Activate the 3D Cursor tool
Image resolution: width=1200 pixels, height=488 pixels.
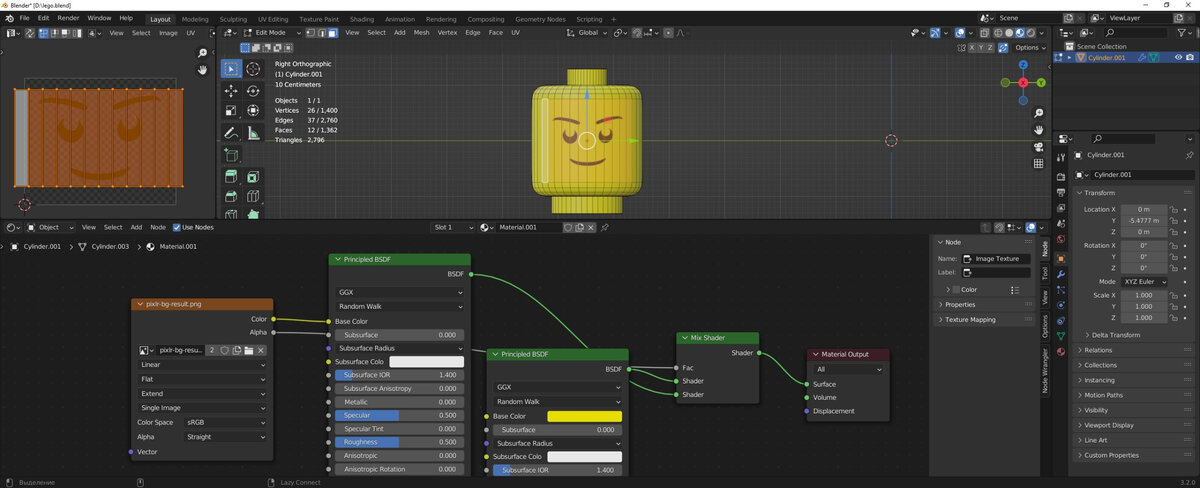(x=253, y=69)
